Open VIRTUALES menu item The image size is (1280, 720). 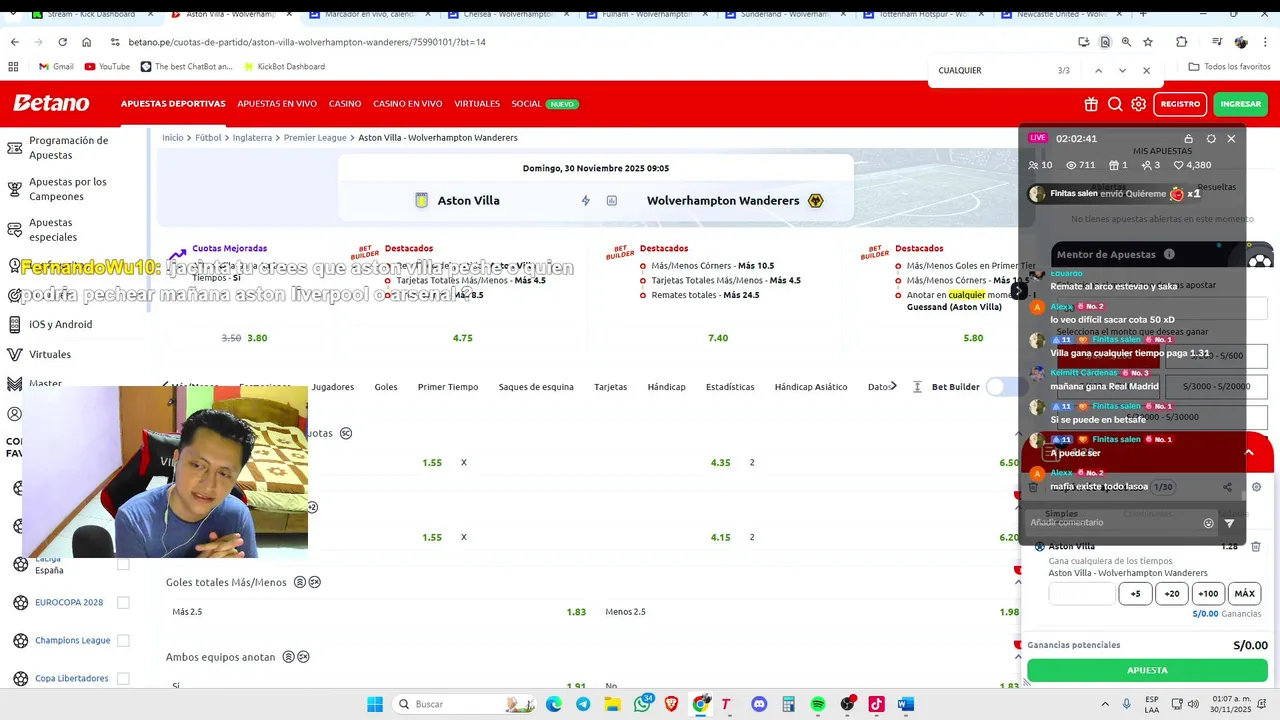pos(477,104)
